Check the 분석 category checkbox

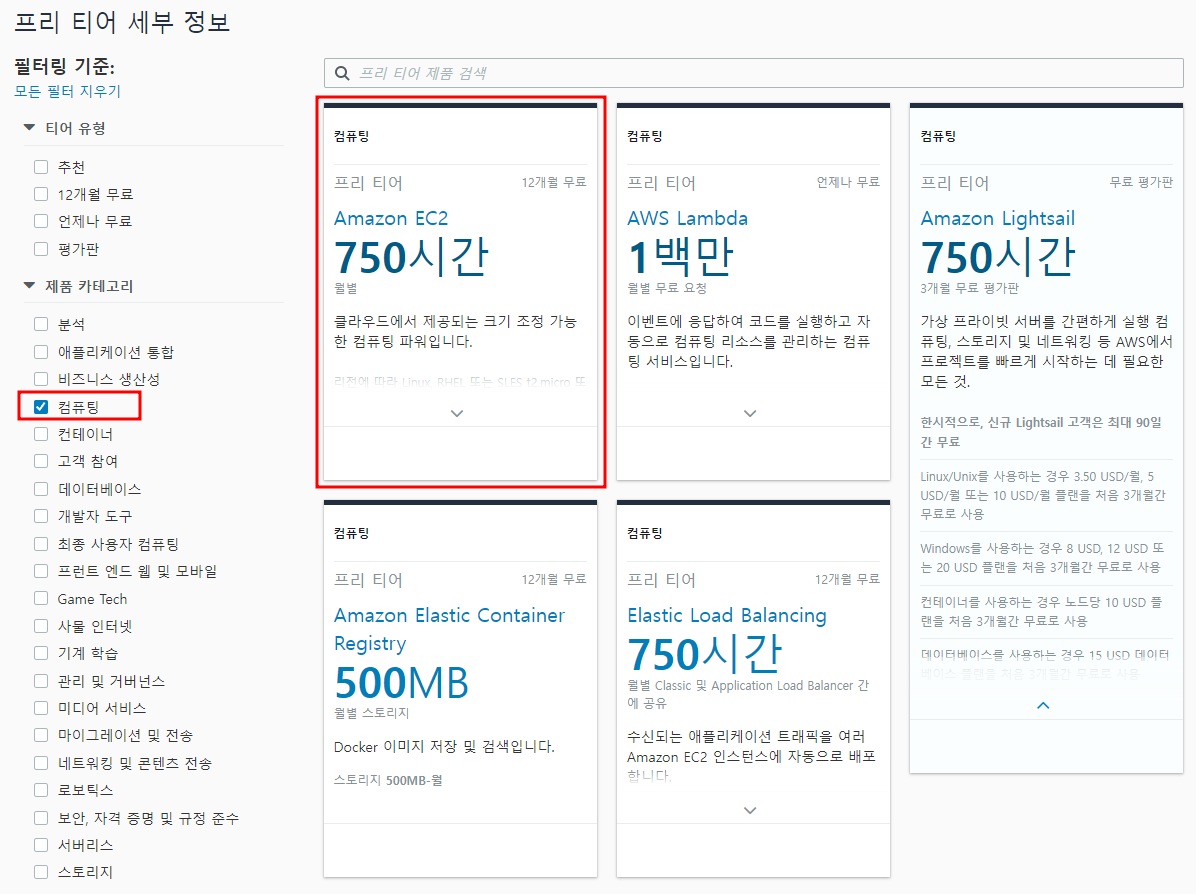[41, 324]
